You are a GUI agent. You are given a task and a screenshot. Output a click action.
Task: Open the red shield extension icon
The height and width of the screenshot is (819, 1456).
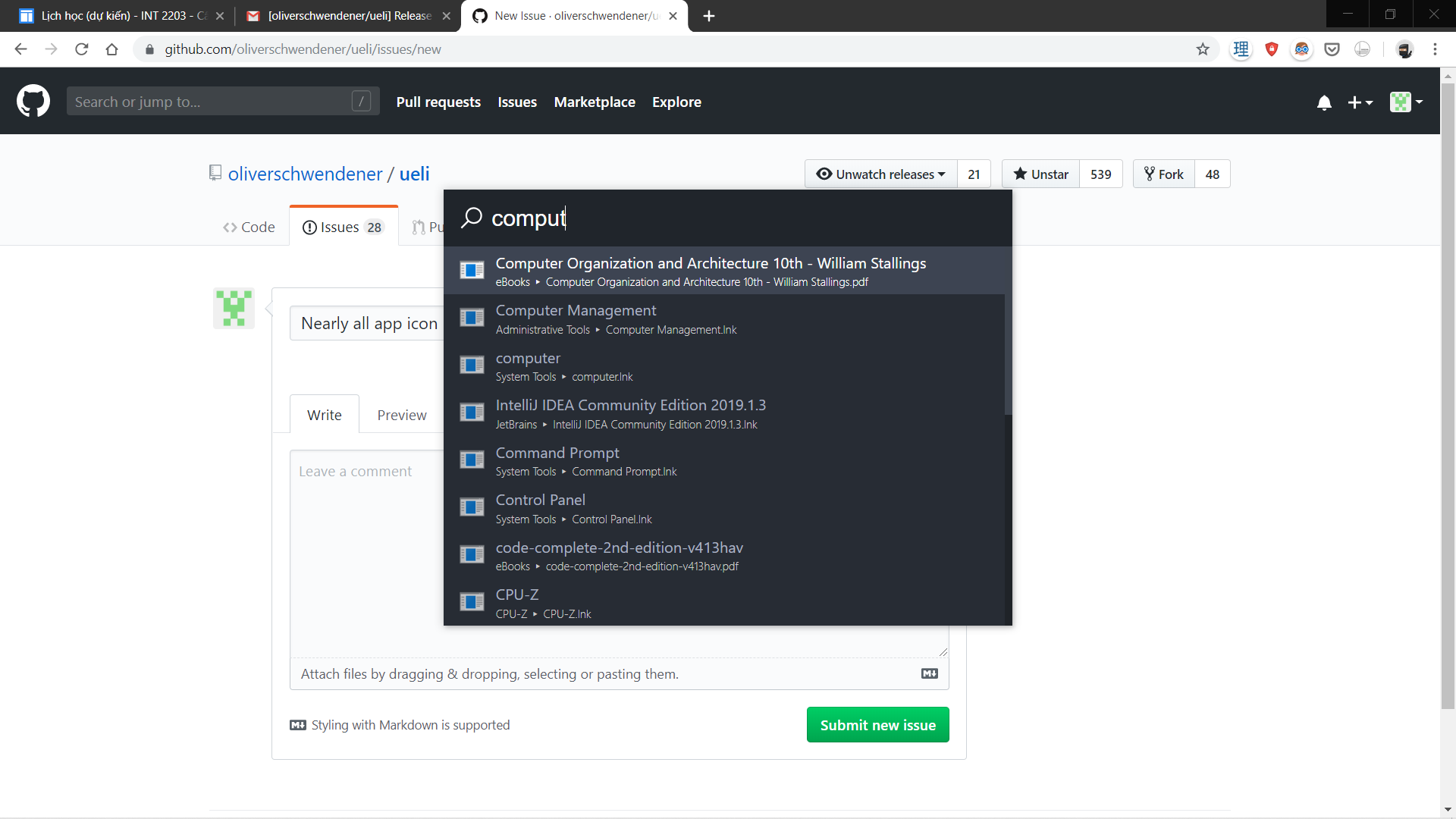tap(1272, 49)
